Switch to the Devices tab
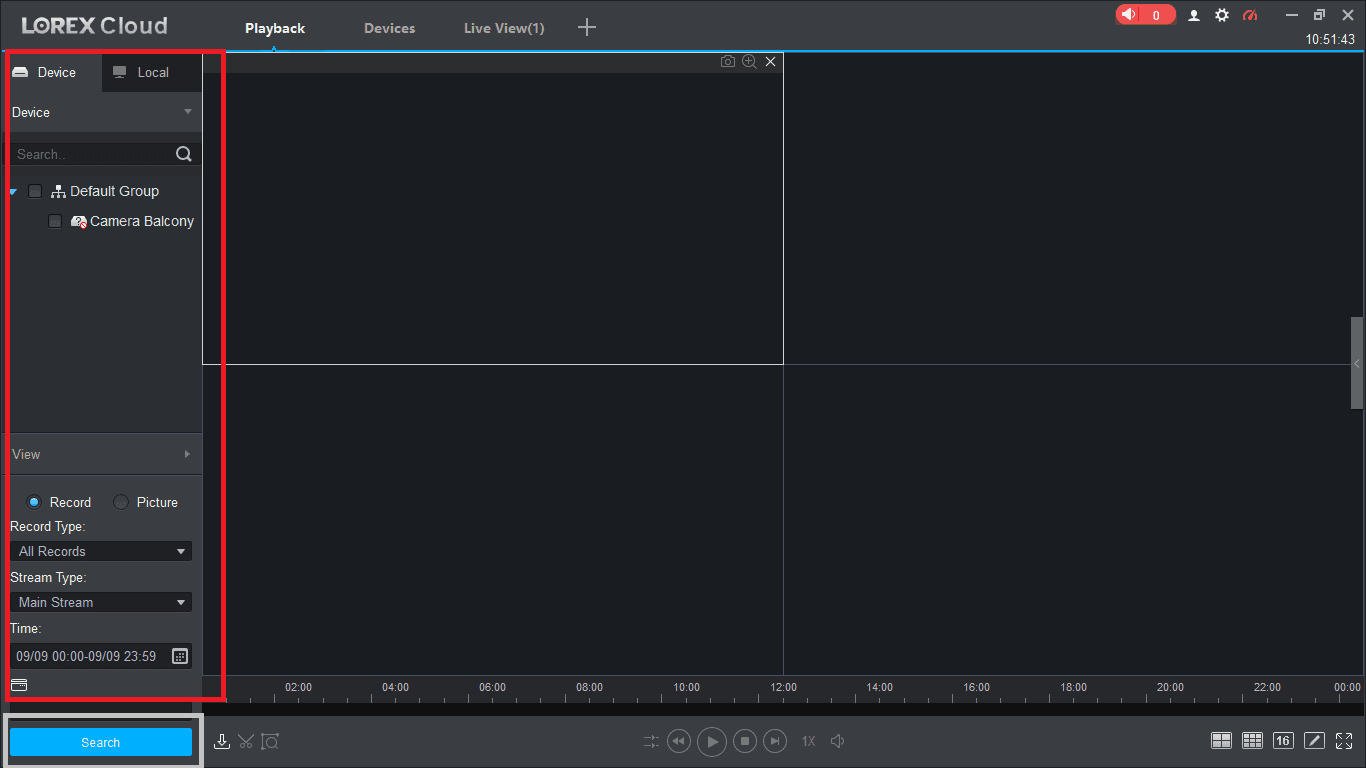Image resolution: width=1366 pixels, height=768 pixels. click(x=389, y=28)
